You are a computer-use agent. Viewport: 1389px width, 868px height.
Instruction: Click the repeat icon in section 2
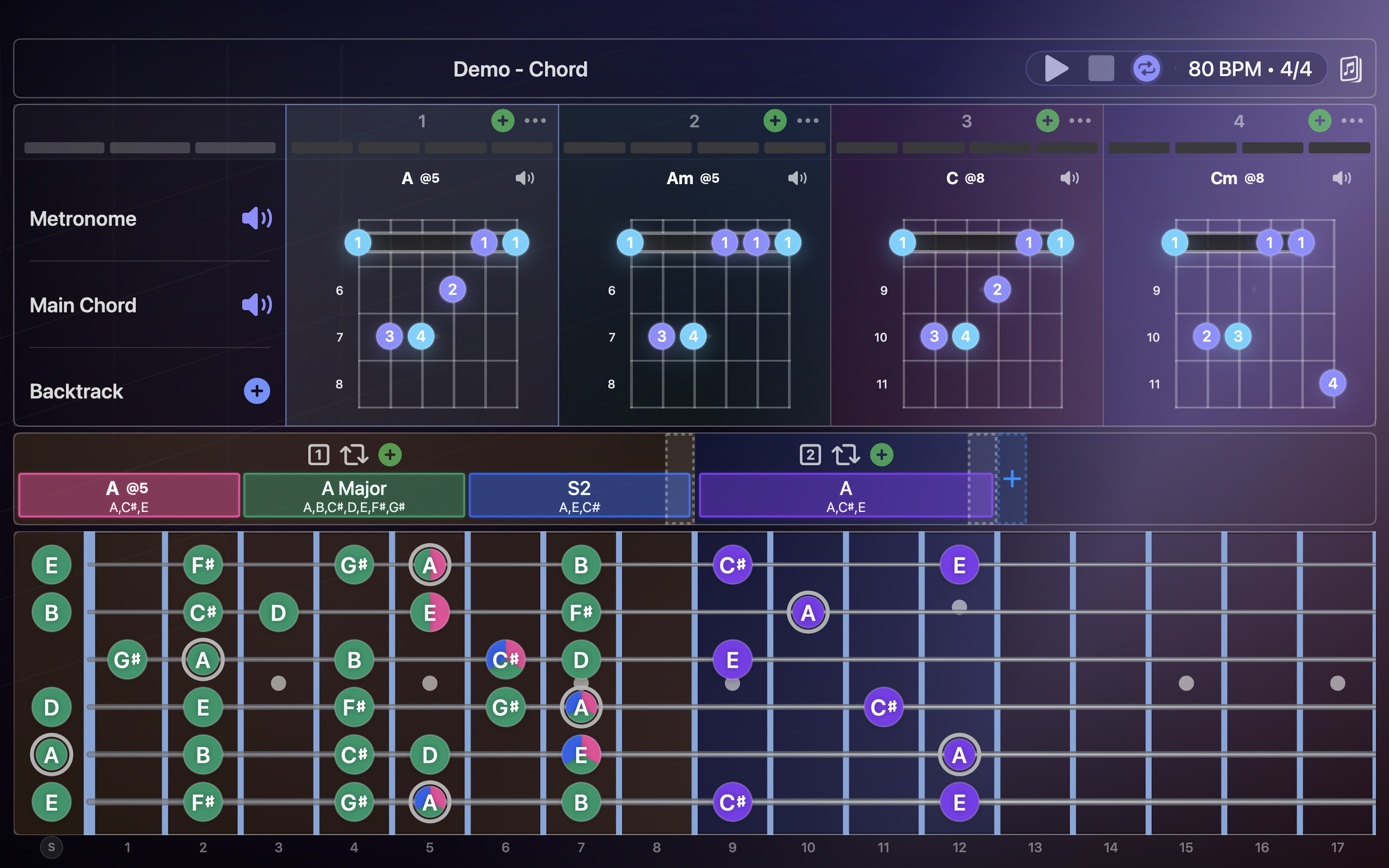click(845, 454)
